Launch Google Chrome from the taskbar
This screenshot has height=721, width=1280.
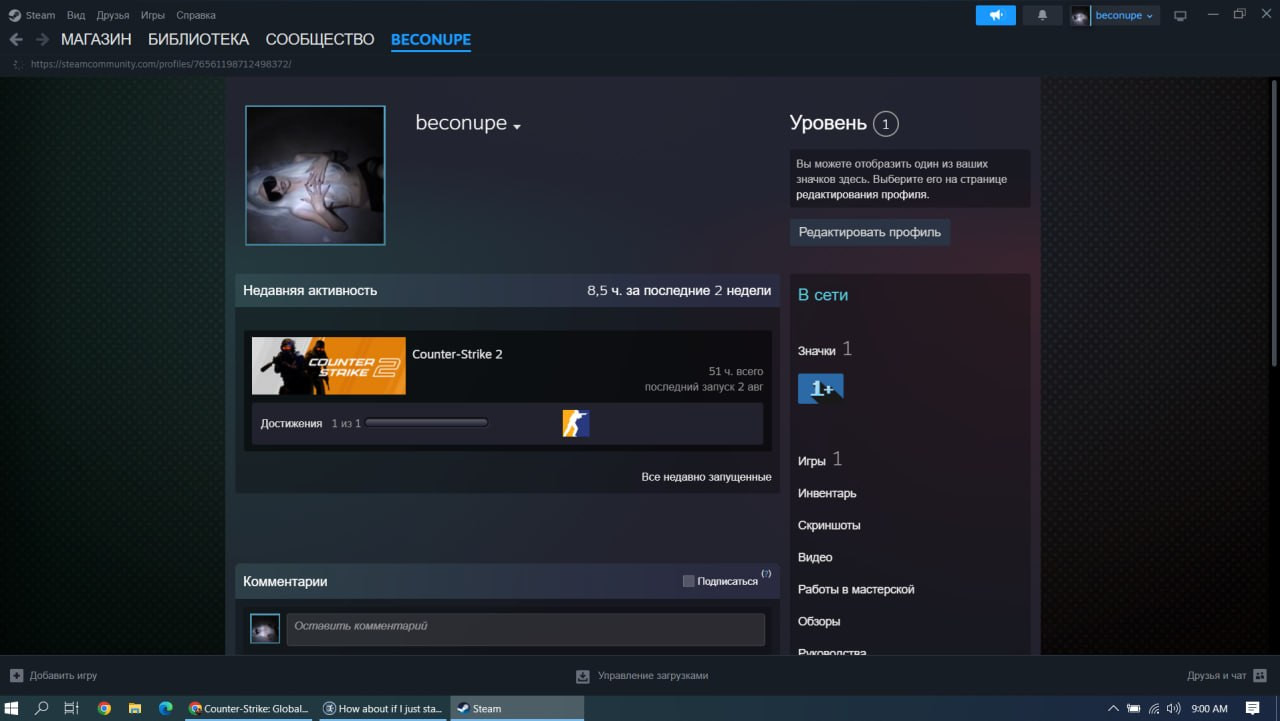pos(104,708)
